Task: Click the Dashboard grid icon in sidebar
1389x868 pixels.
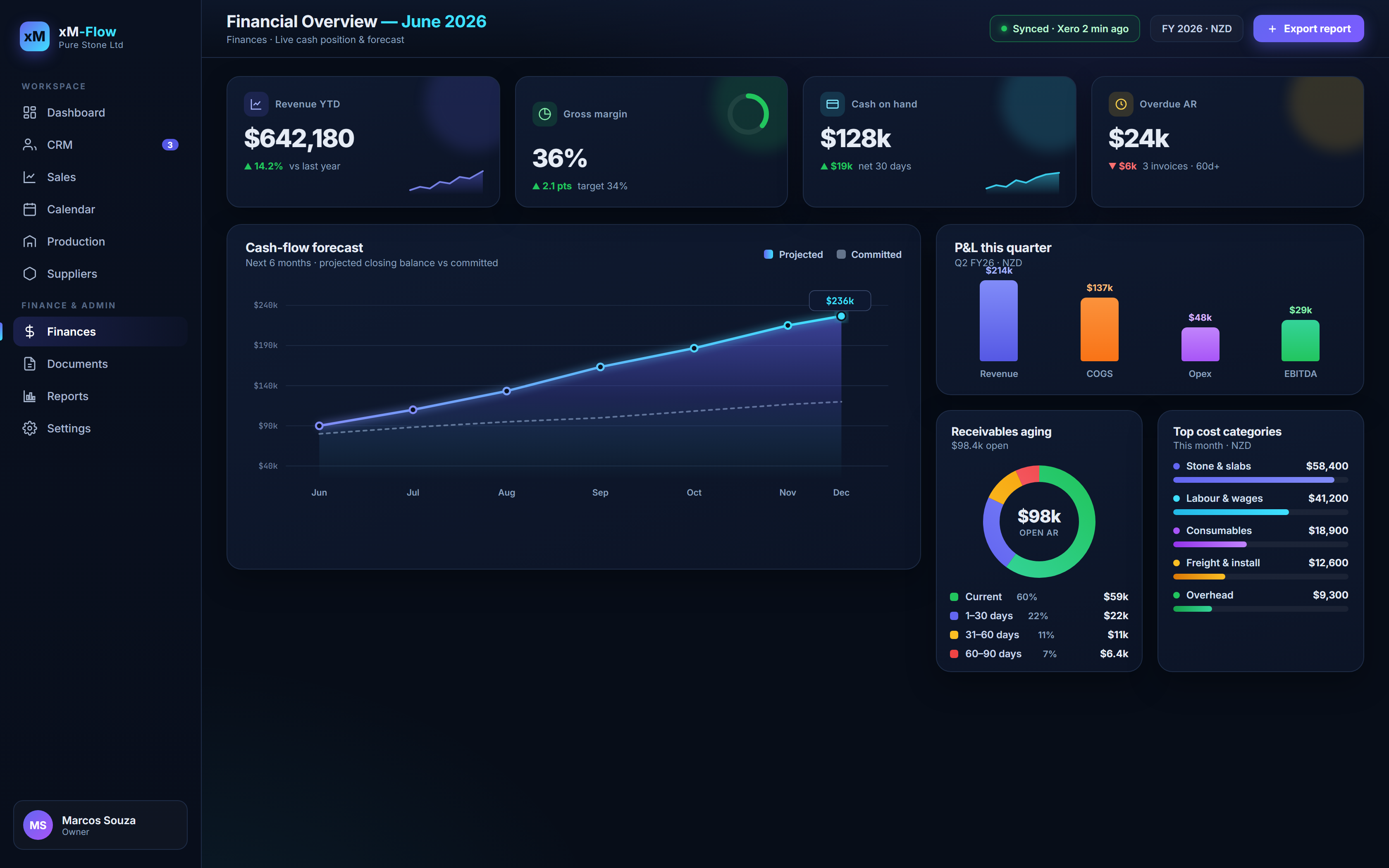Action: point(30,112)
